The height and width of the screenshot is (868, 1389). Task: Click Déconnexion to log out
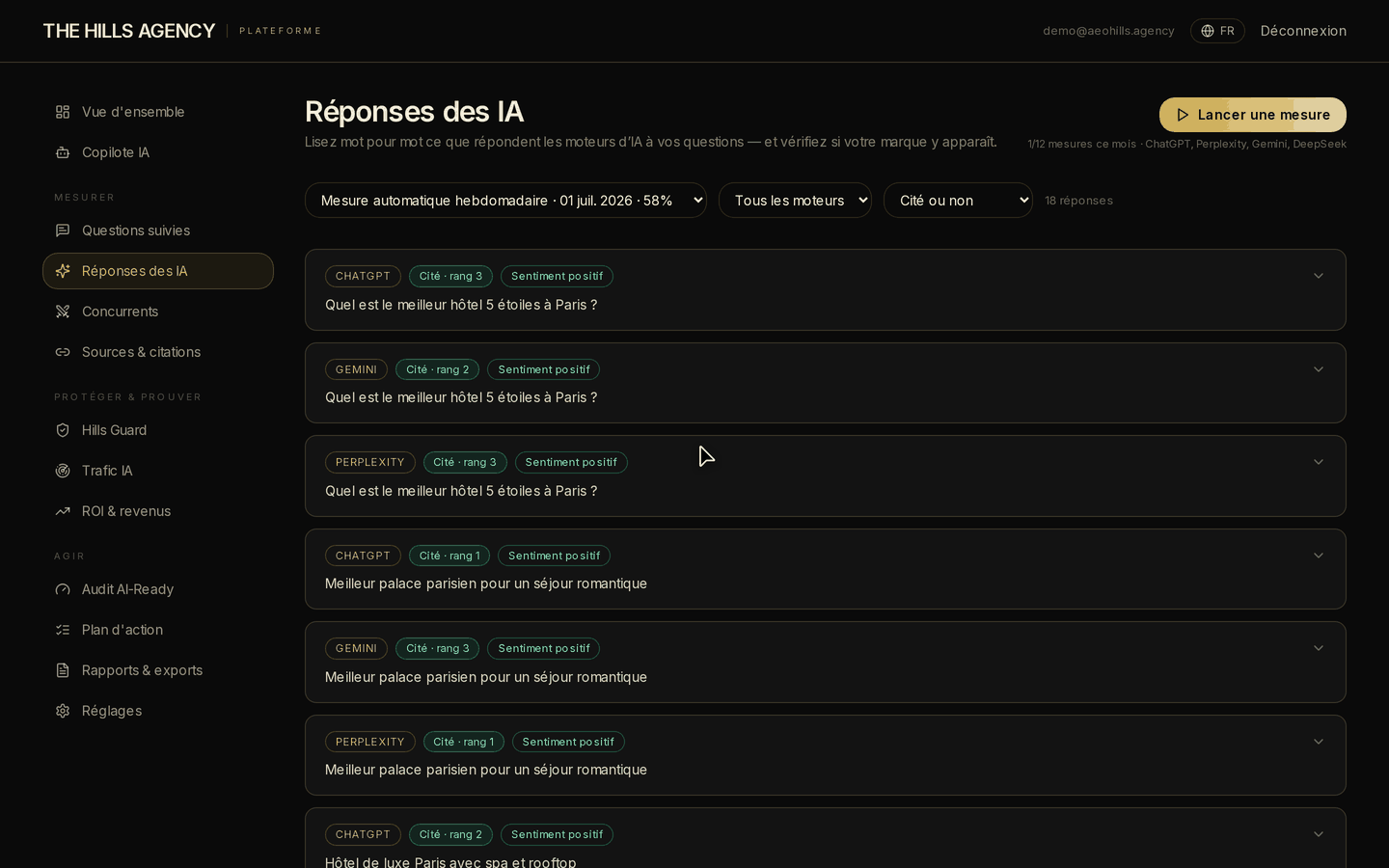click(x=1303, y=31)
